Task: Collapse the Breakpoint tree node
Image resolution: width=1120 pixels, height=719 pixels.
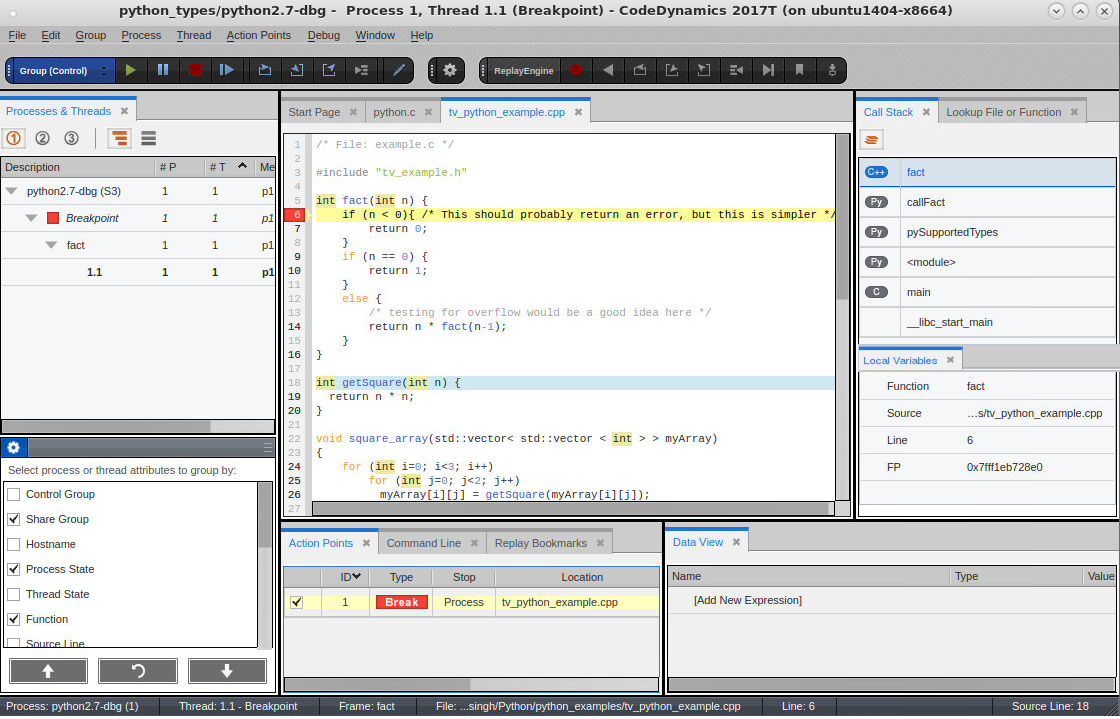Action: (32, 218)
